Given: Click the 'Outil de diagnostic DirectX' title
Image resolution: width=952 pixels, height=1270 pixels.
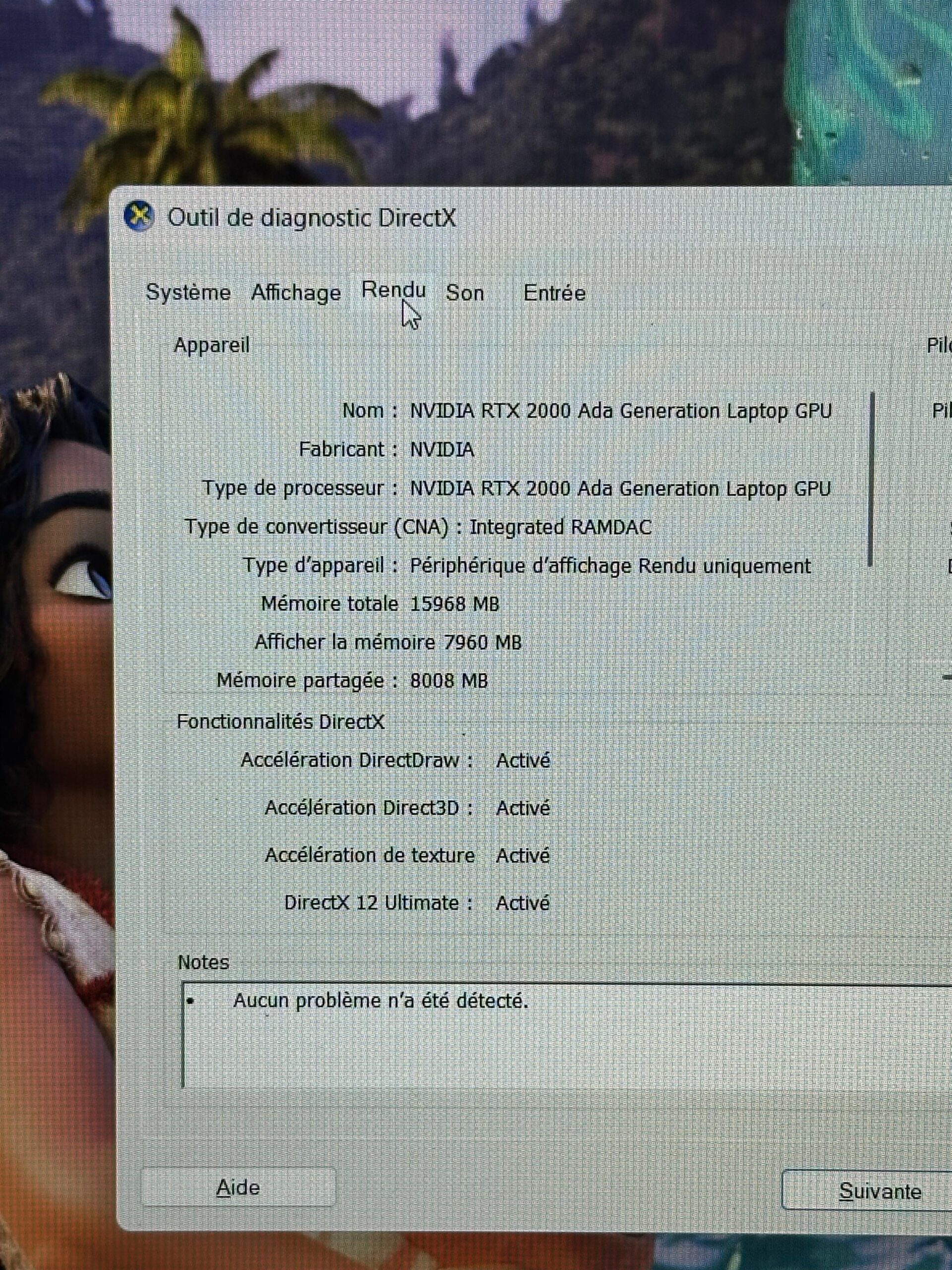Looking at the screenshot, I should tap(311, 218).
